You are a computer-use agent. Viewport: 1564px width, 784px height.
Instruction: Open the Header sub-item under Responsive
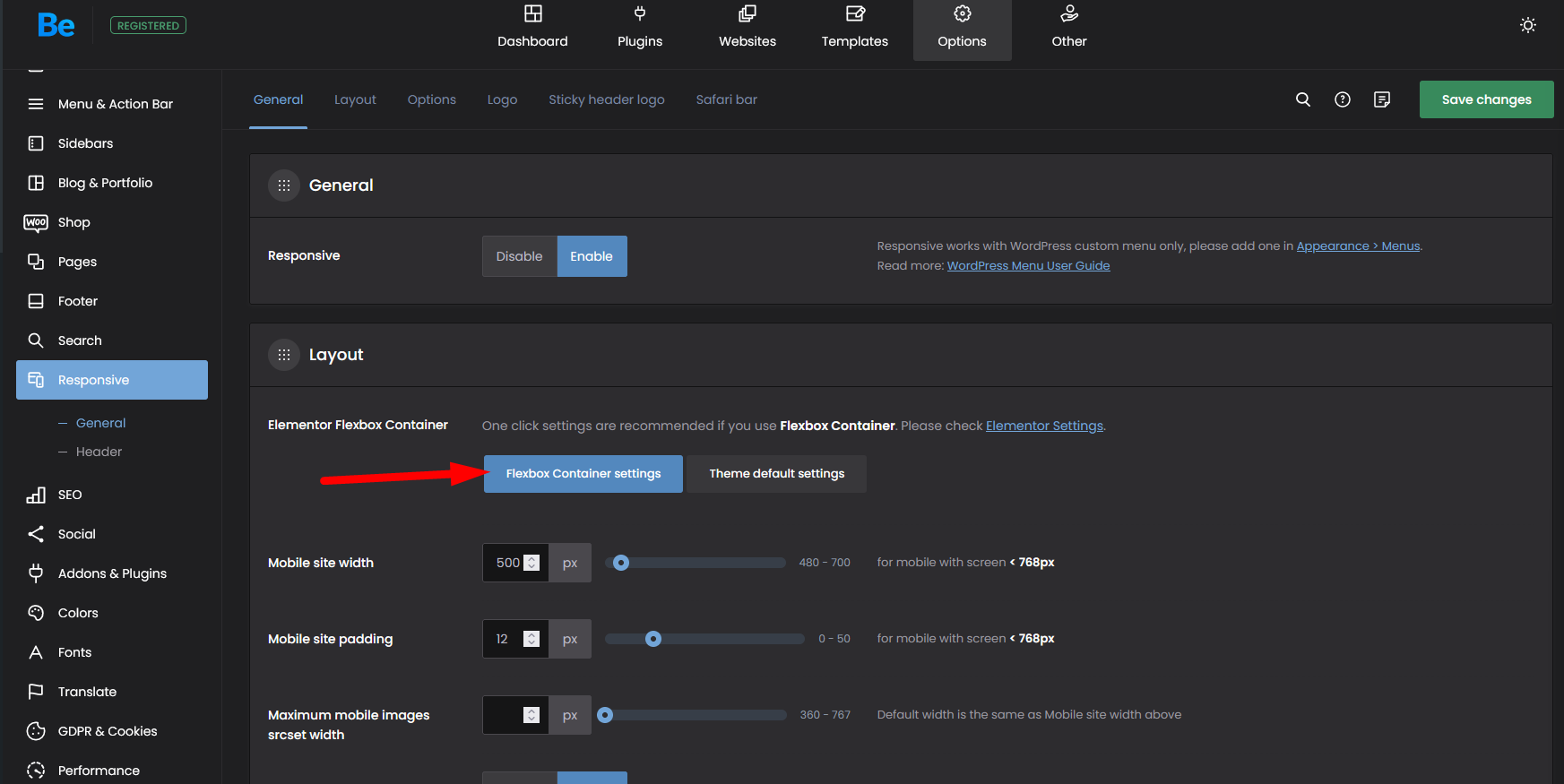pyautogui.click(x=99, y=452)
